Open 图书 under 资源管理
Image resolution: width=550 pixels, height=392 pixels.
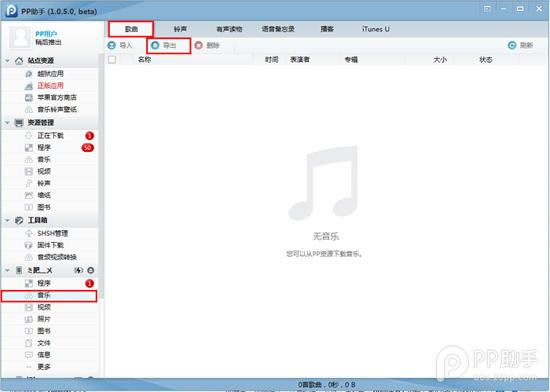44,207
